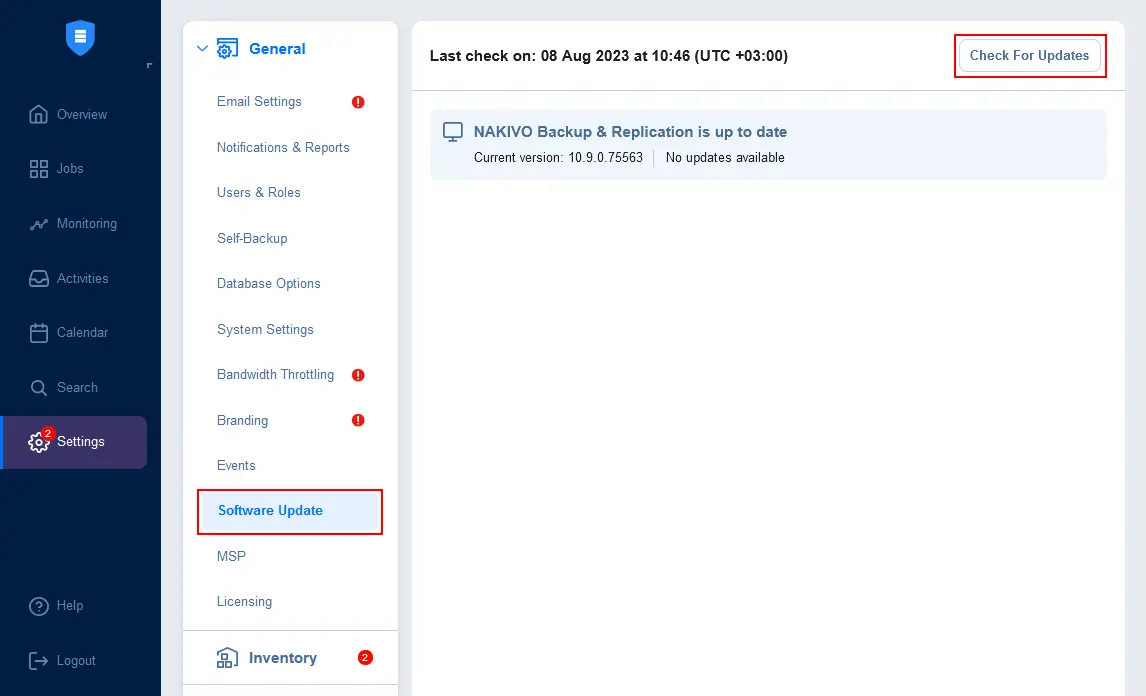
Task: Open the Search page
Action: 77,387
